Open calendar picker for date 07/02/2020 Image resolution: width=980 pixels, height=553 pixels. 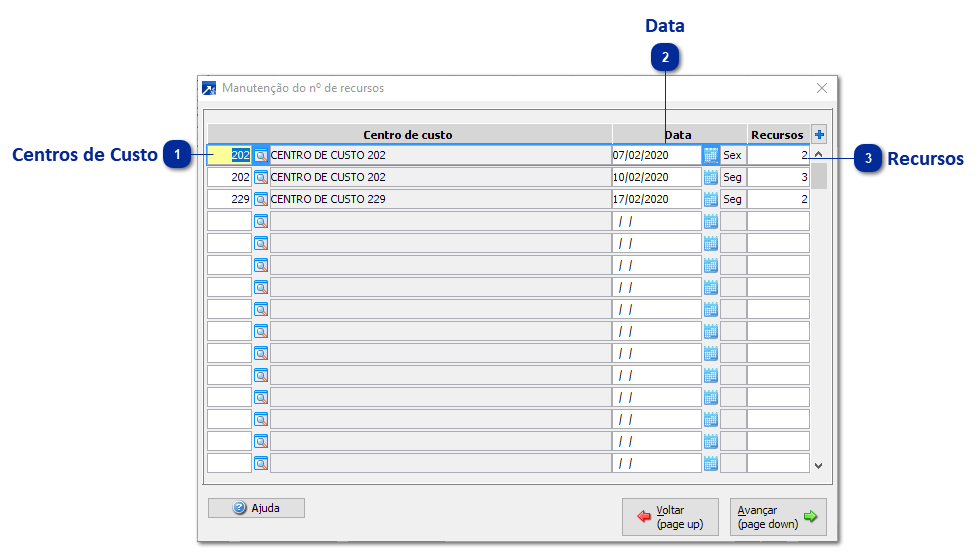[711, 155]
